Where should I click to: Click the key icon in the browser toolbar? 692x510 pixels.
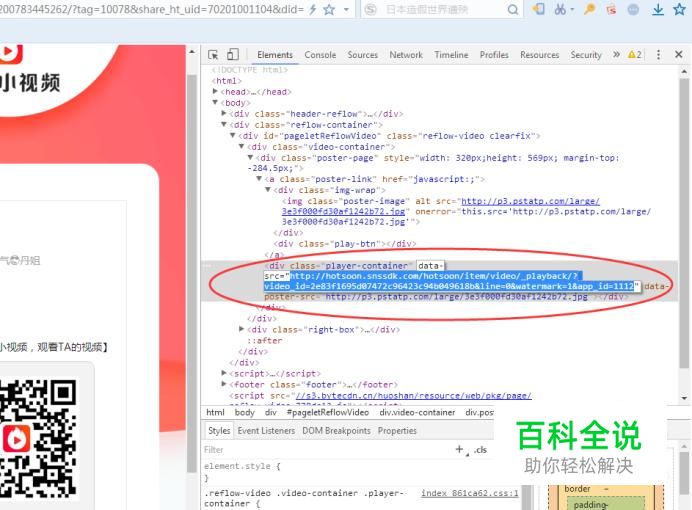[589, 9]
